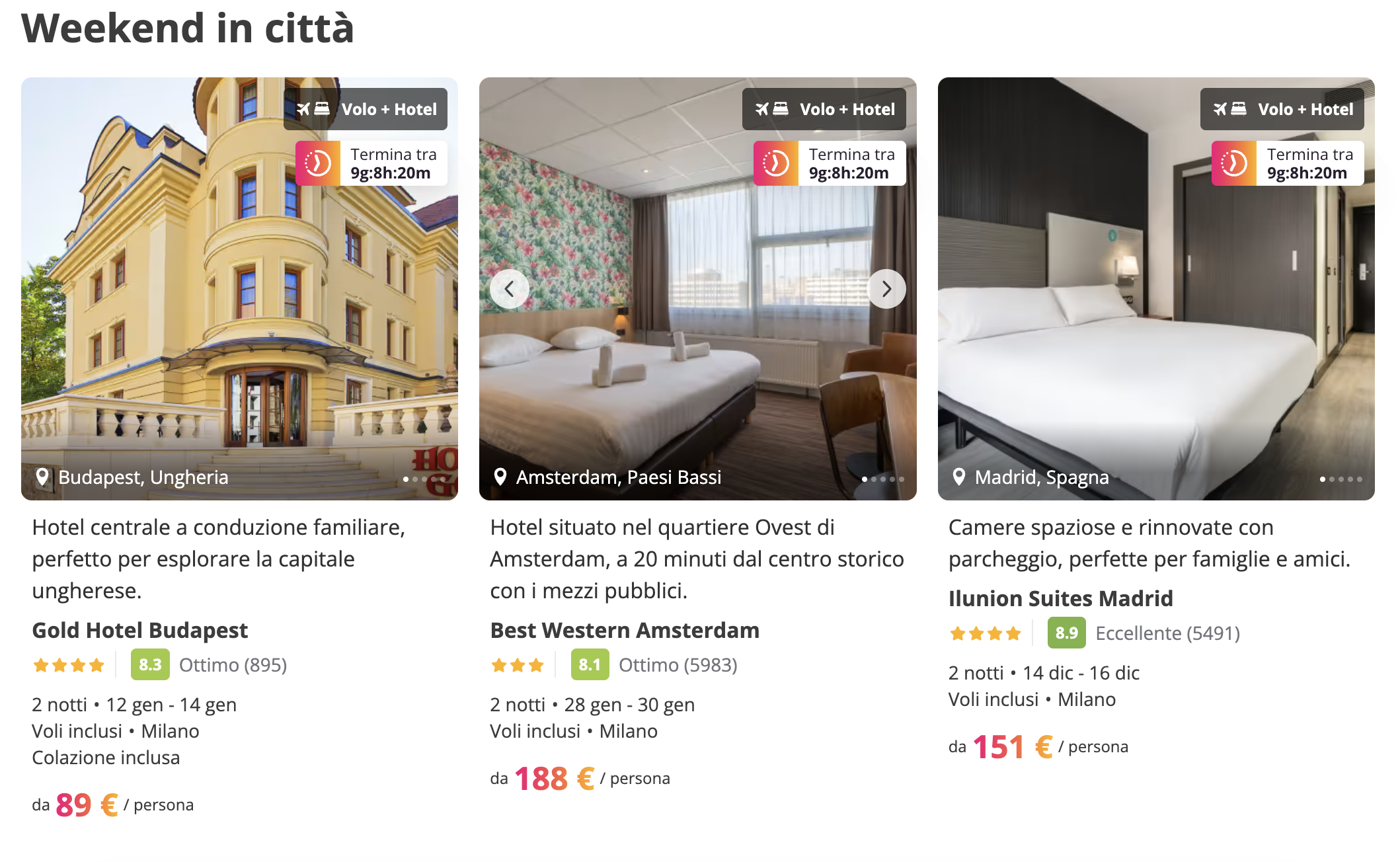
Task: Click the countdown timer icon on Madrid card
Action: pos(1234,163)
